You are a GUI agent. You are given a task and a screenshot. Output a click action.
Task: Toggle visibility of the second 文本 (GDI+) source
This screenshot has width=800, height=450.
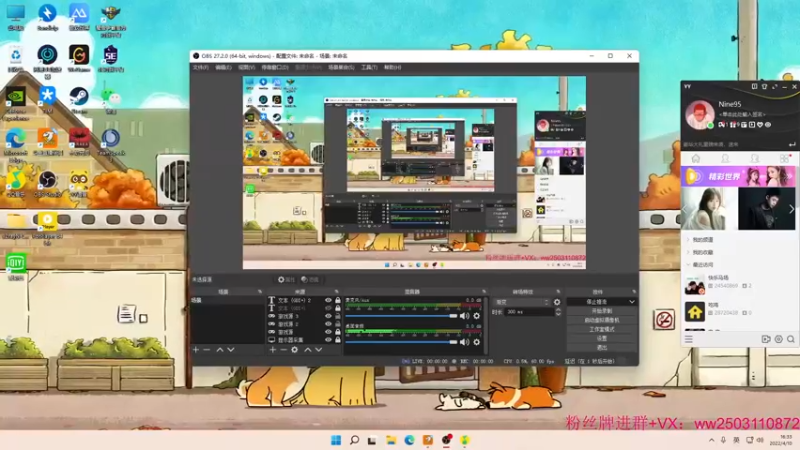pos(328,308)
